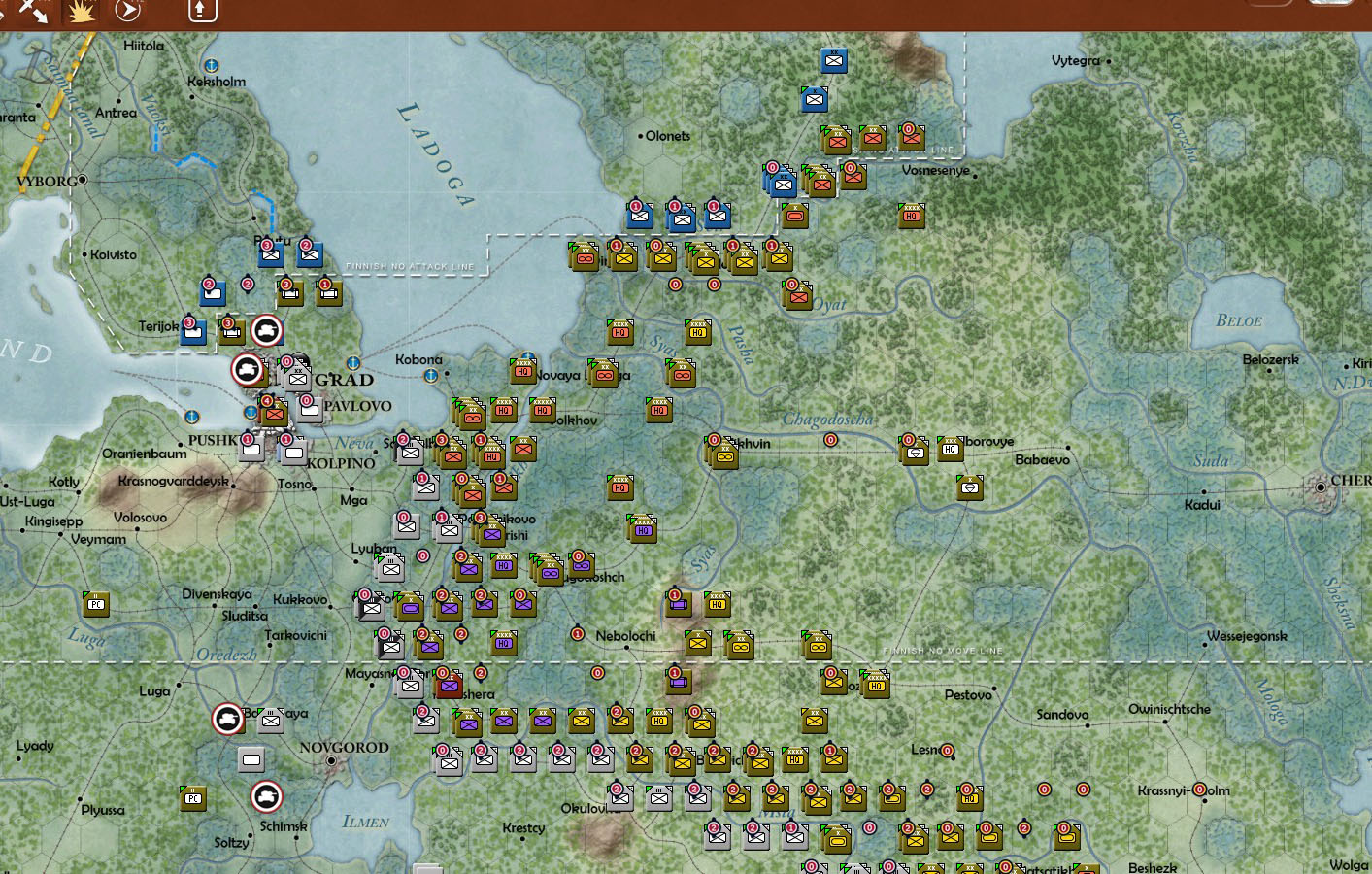Click the Kadui town label
1372x874 pixels.
[1202, 505]
